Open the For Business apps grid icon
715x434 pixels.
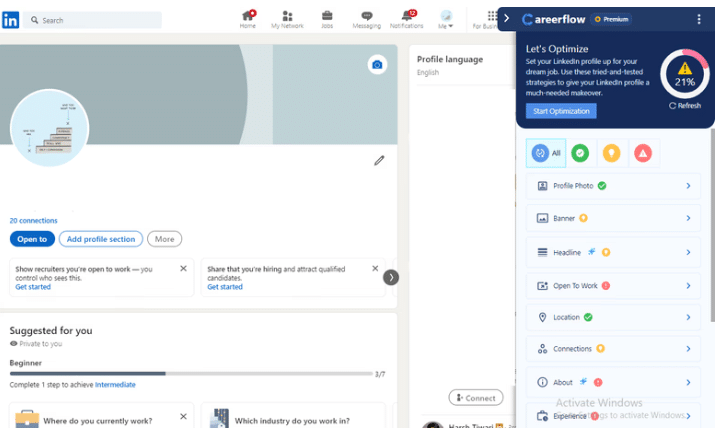point(492,16)
